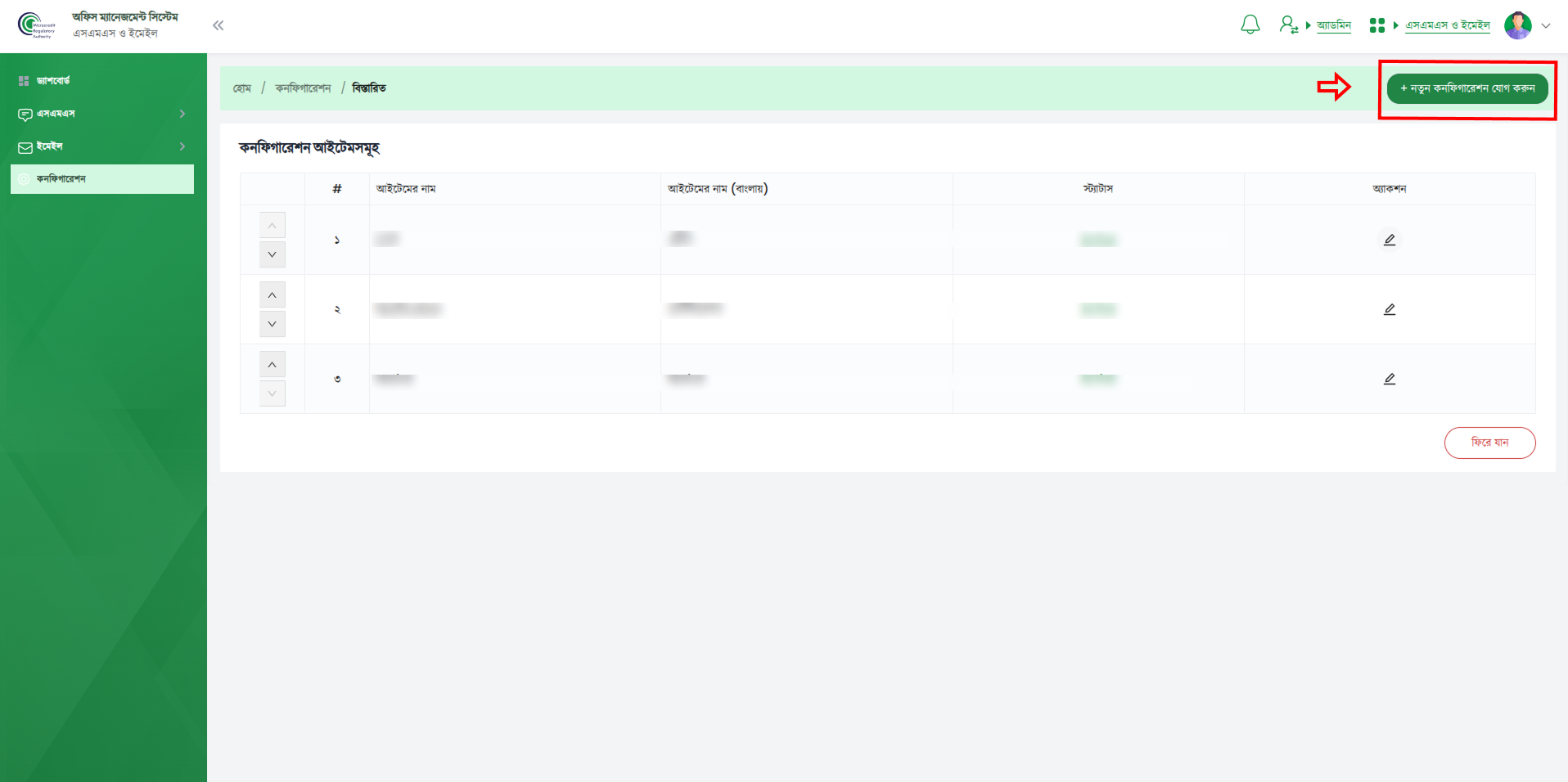Go to হোম breadcrumb link
The image size is (1568, 782).
242,88
